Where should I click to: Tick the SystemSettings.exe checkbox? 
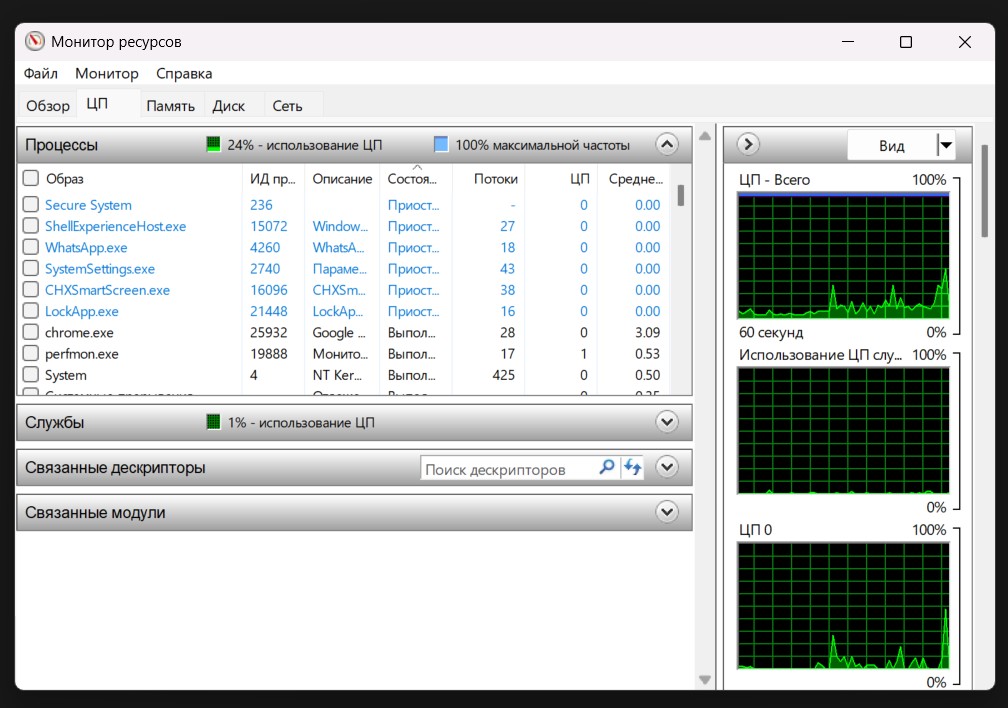pyautogui.click(x=31, y=268)
